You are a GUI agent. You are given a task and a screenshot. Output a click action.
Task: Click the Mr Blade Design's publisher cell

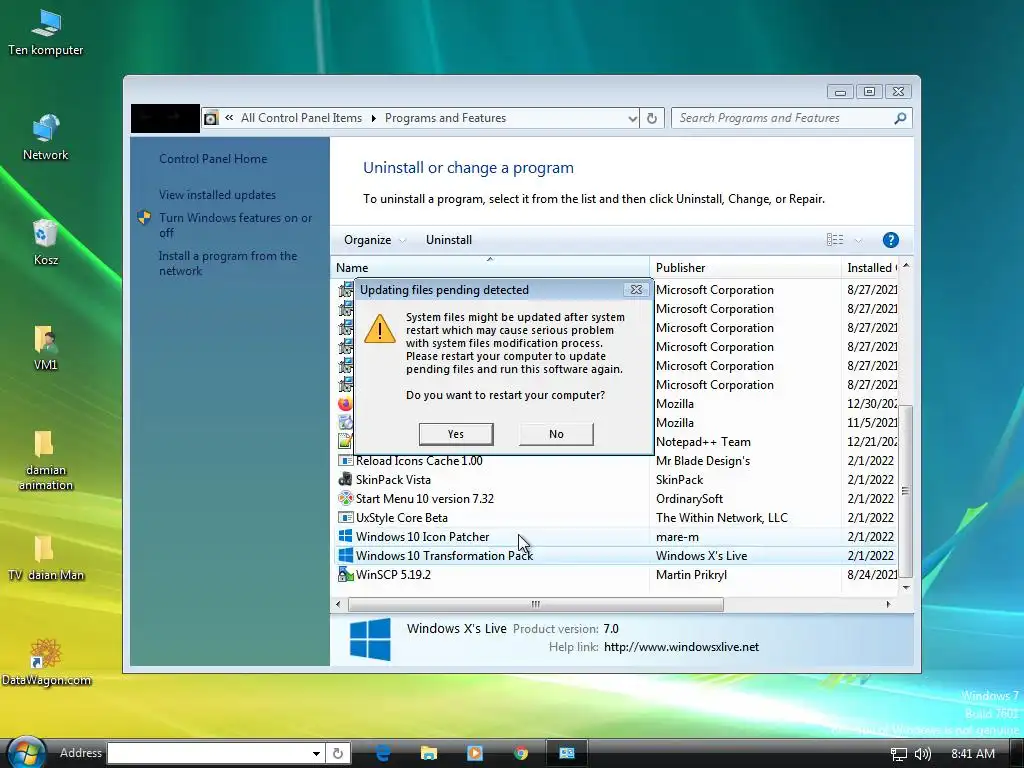click(703, 460)
